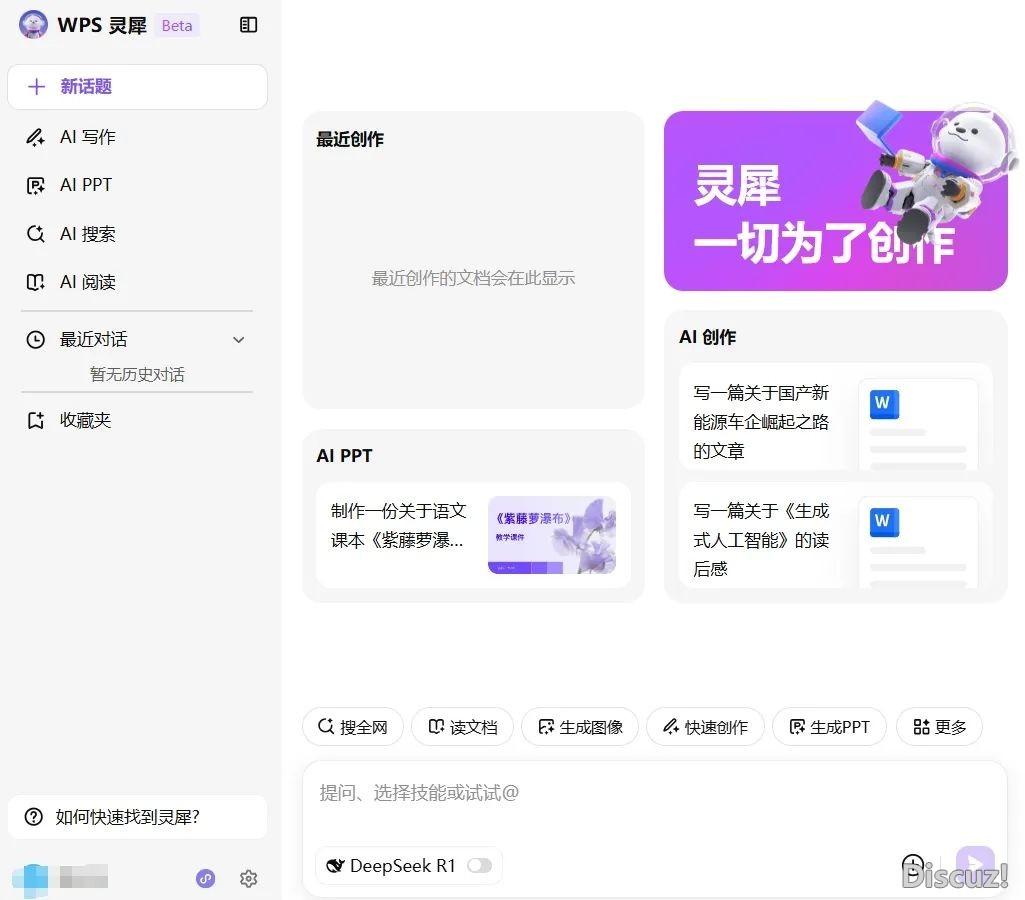Click the circular icon beside the send button

[x=913, y=865]
